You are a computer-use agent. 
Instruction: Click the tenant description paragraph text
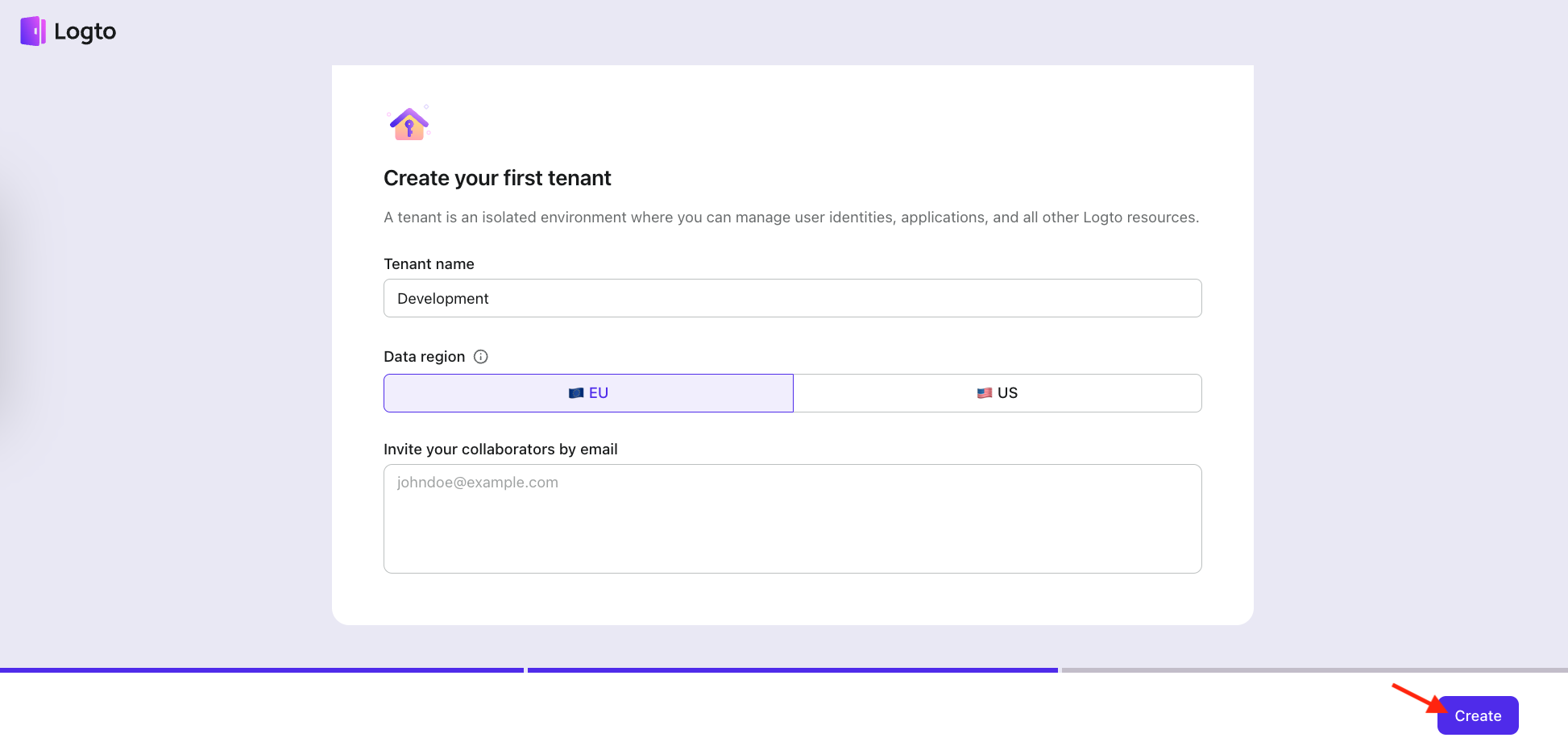point(791,218)
